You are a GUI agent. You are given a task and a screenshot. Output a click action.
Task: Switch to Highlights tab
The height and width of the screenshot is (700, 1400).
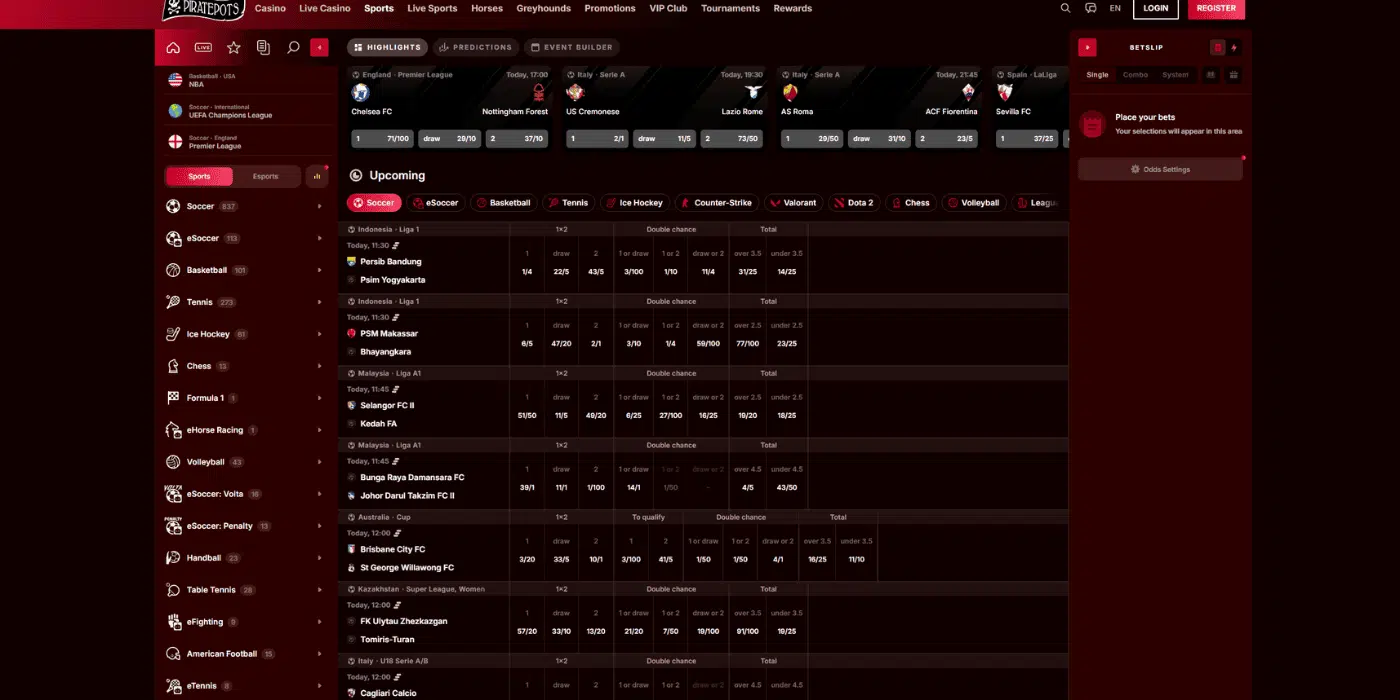click(x=387, y=47)
